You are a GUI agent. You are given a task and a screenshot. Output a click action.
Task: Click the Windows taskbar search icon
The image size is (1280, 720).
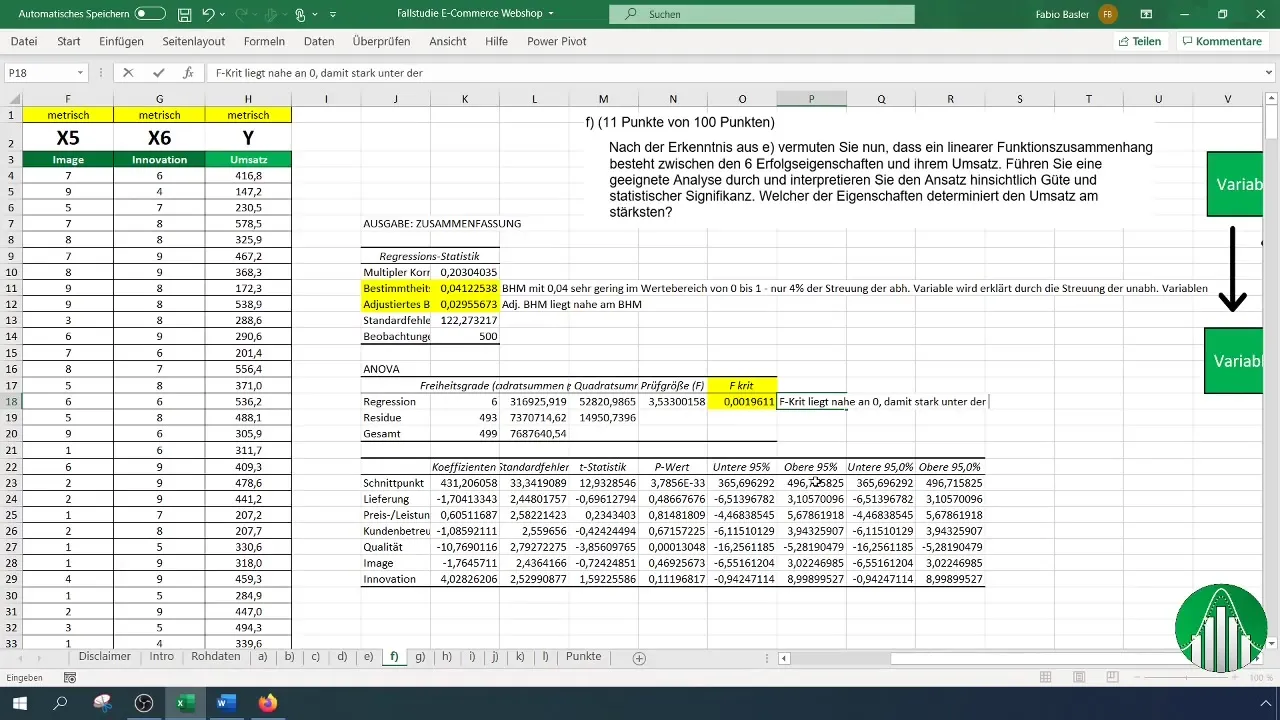pos(61,703)
